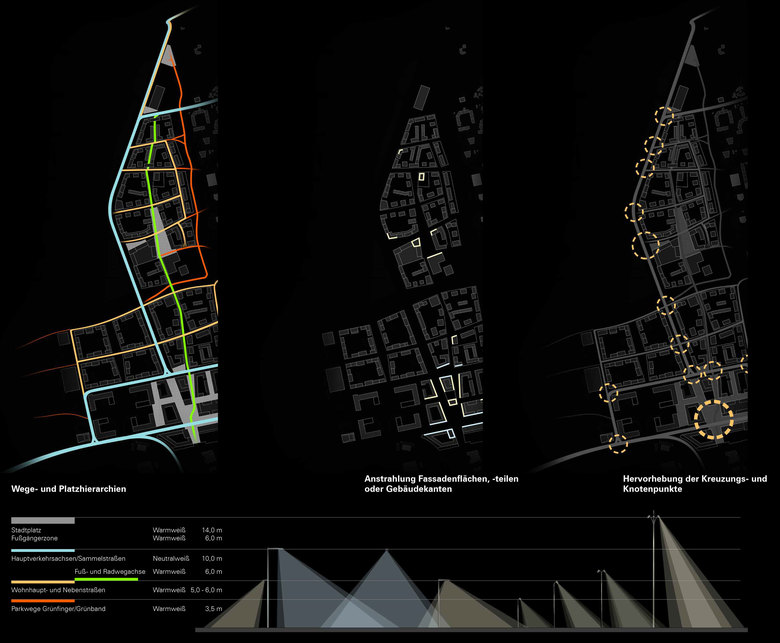
Task: Click the red-orange Parkwege legend bar
Action: point(42,600)
